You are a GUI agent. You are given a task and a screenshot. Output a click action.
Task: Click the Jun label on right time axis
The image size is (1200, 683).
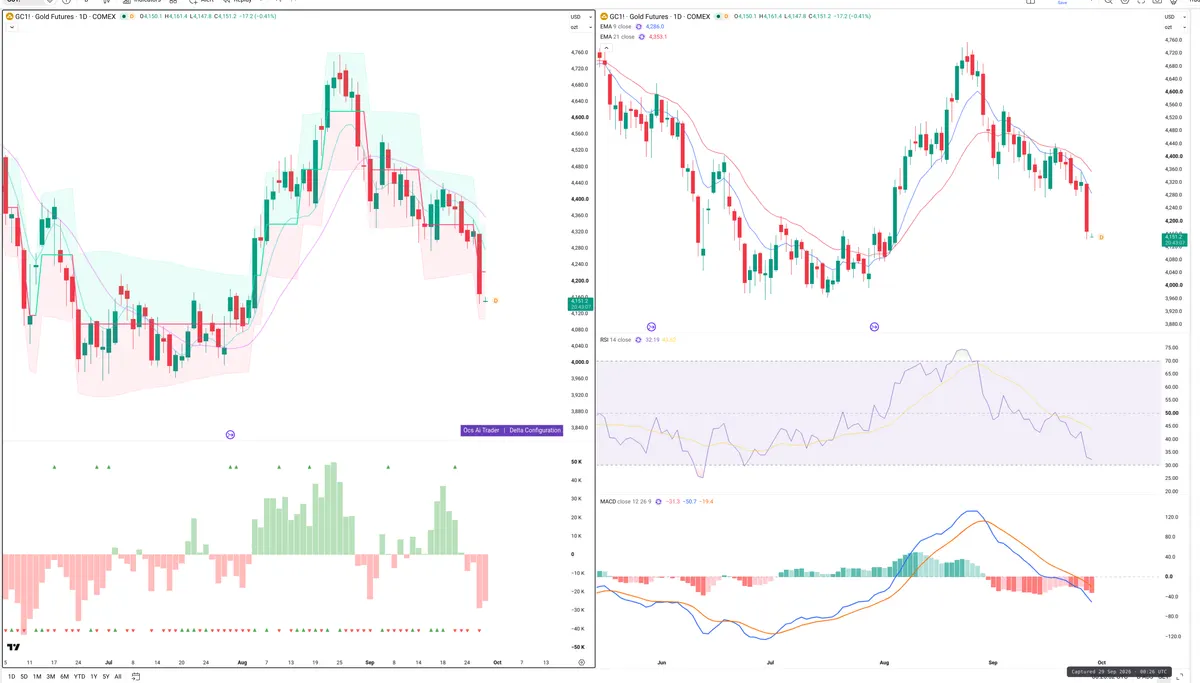[x=661, y=662]
